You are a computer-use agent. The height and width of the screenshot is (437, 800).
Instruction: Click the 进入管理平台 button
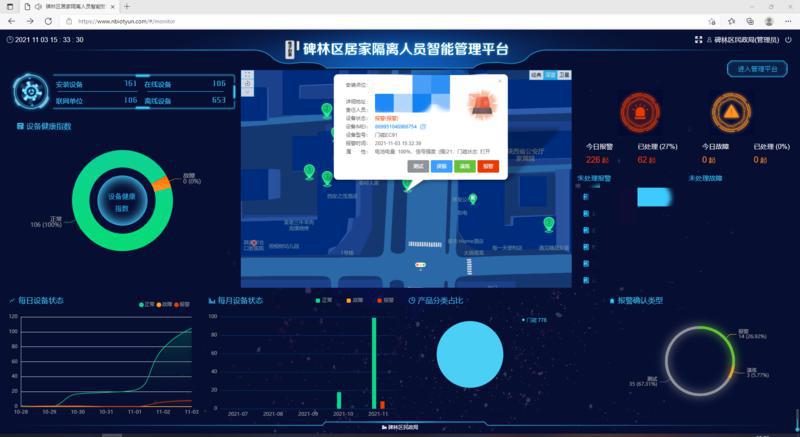click(756, 69)
